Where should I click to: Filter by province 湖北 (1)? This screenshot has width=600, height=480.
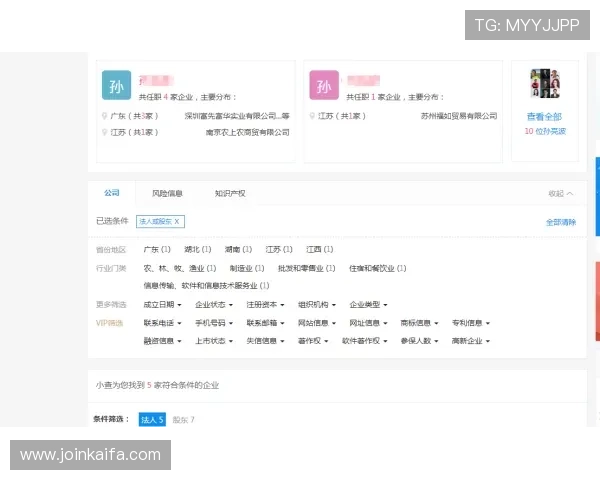click(197, 250)
